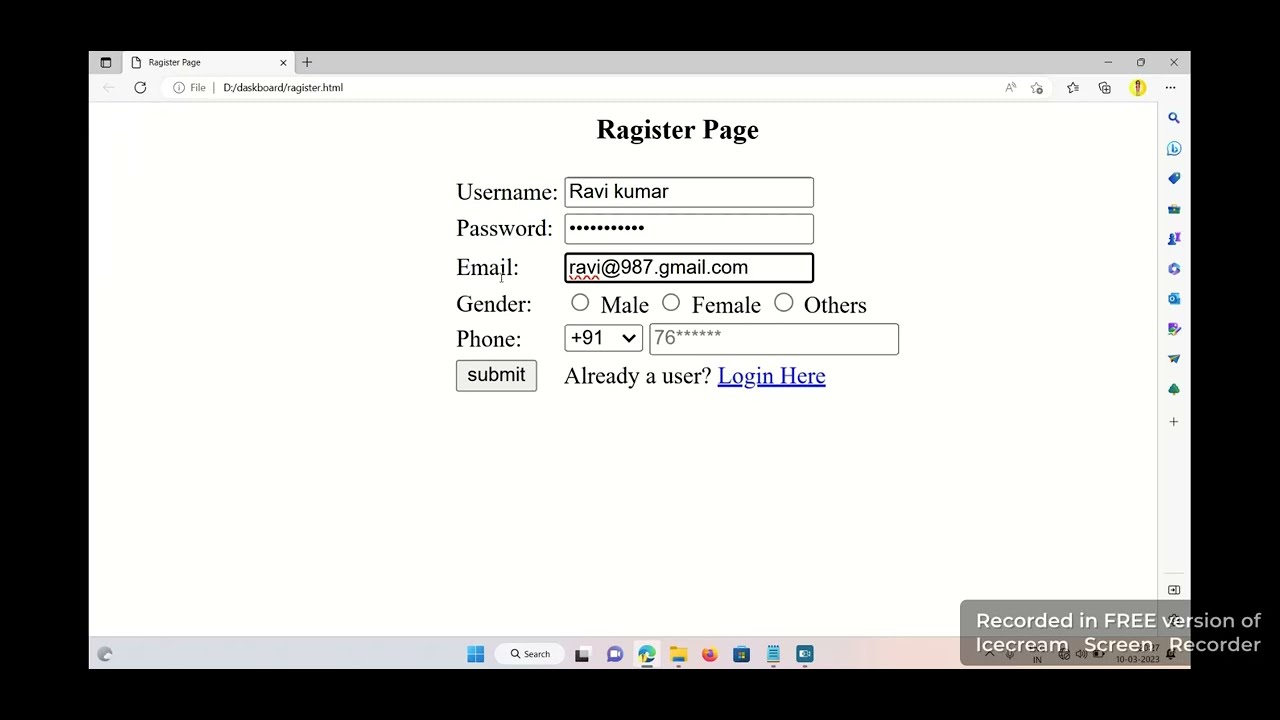Image resolution: width=1280 pixels, height=720 pixels.
Task: Open Microsoft 365 sidebar icon
Action: [1174, 268]
